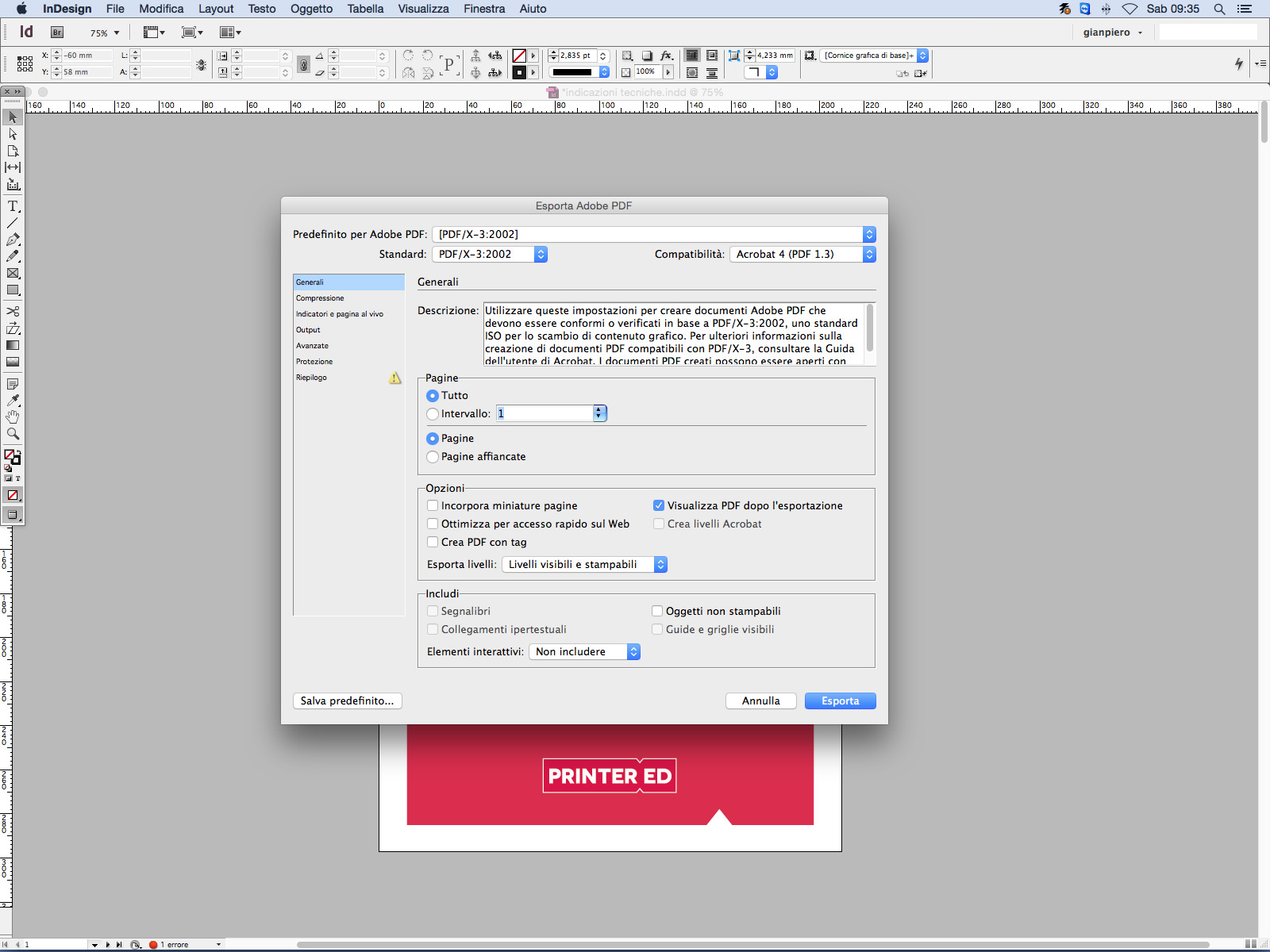Select the Line tool
This screenshot has height=952, width=1270.
13,223
